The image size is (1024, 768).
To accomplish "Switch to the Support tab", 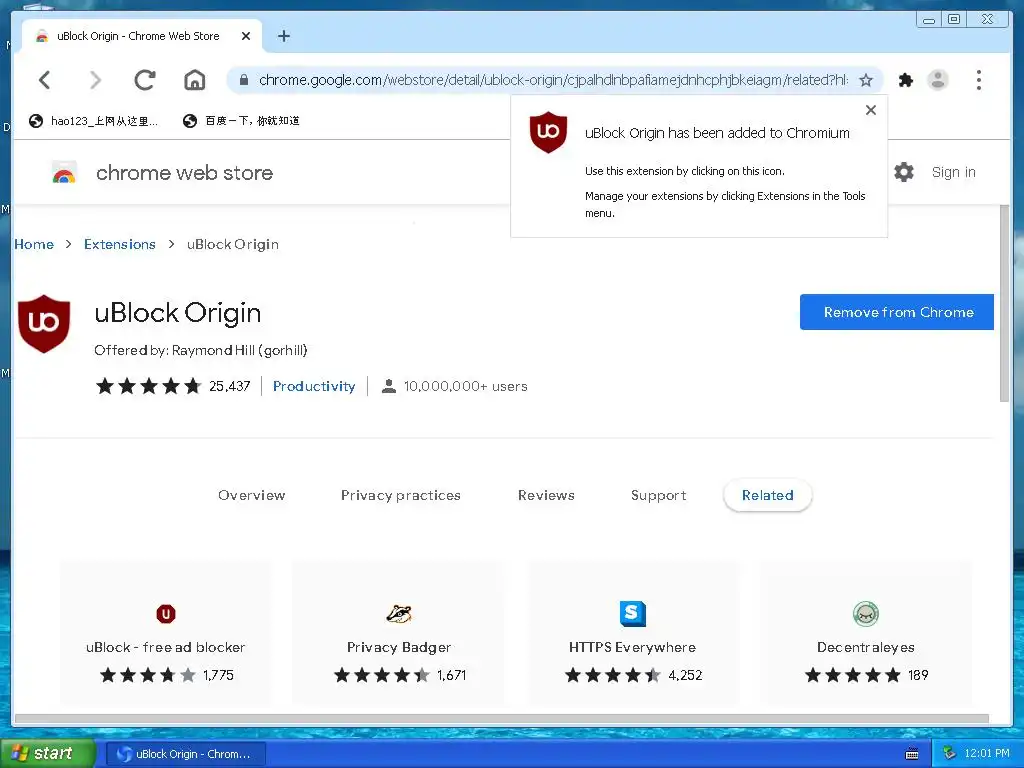I will click(658, 495).
